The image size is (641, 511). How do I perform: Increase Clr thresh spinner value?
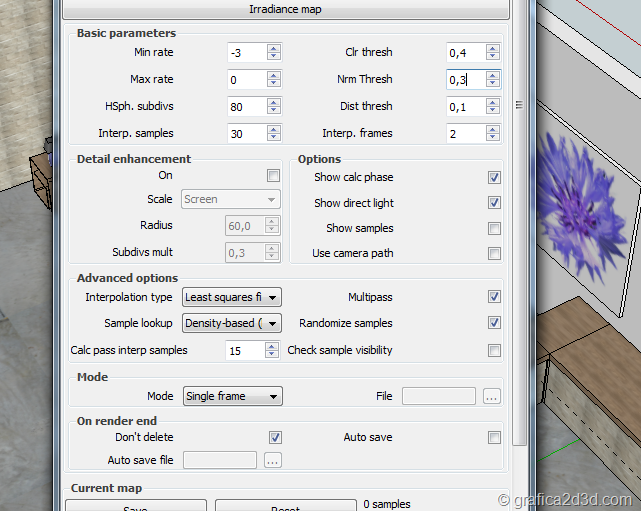pyautogui.click(x=492, y=48)
